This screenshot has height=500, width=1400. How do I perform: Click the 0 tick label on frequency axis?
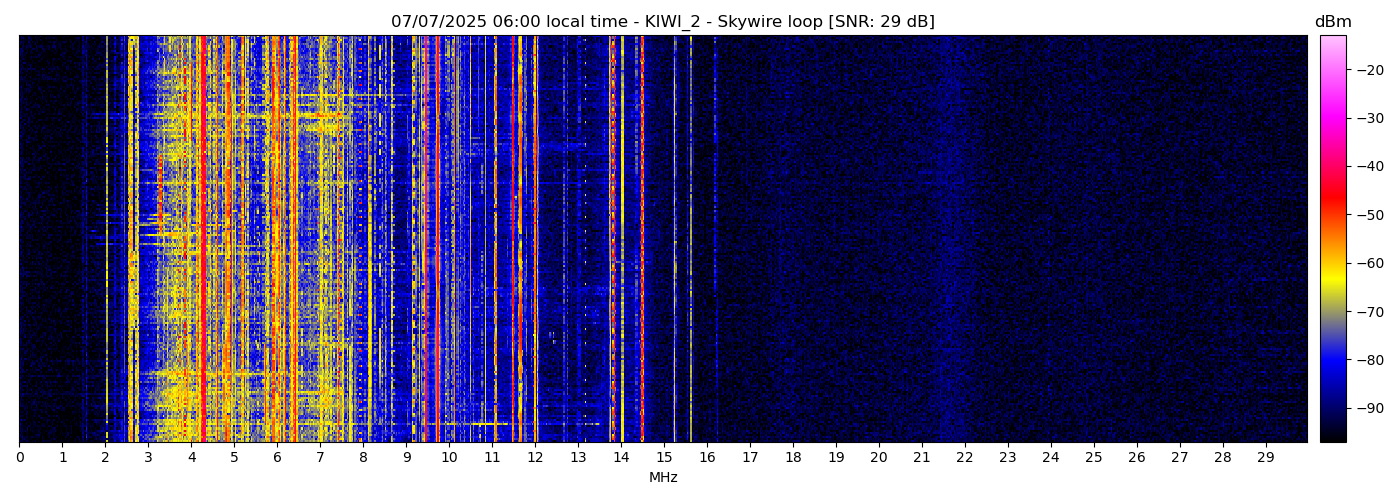[x=20, y=458]
